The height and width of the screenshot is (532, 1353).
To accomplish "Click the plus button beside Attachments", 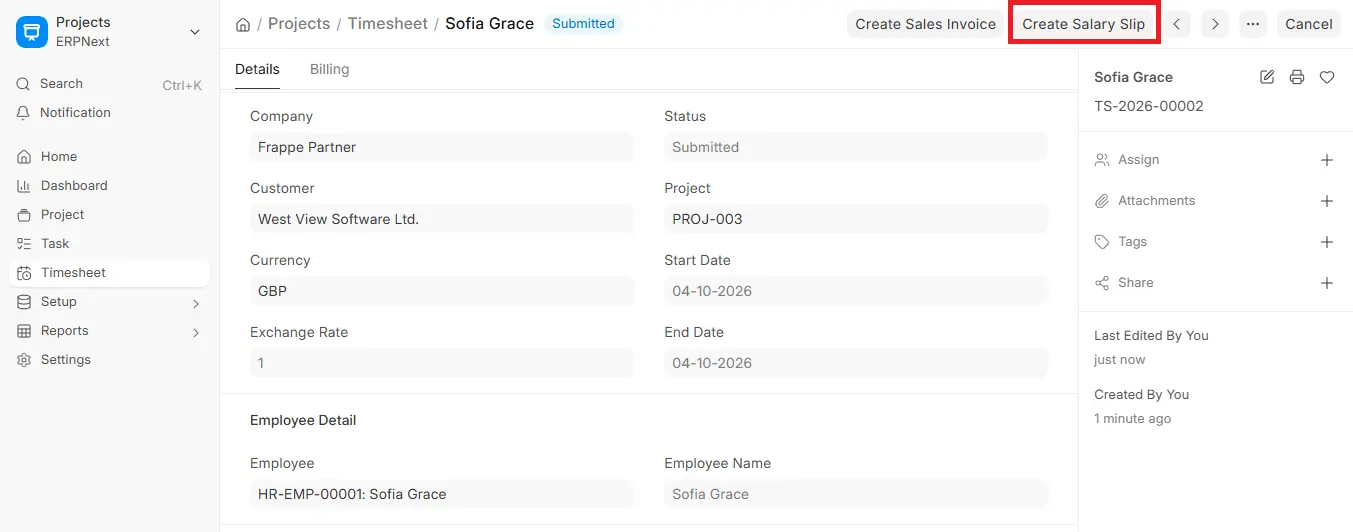I will (1327, 201).
